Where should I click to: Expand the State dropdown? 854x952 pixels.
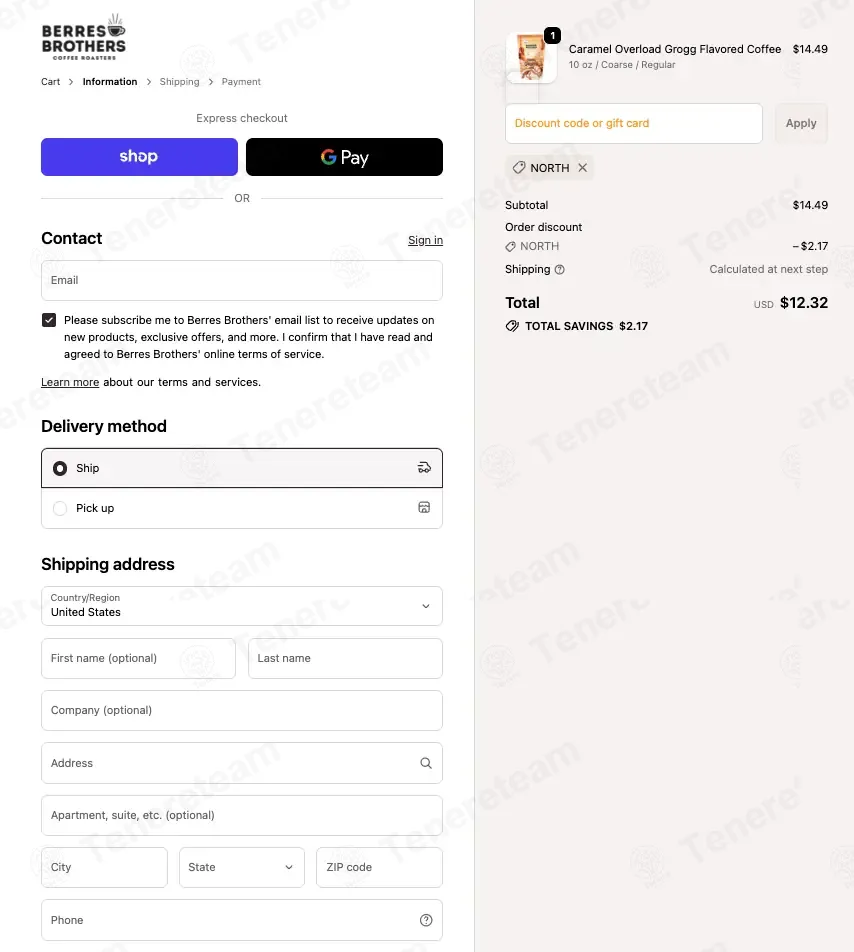[x=242, y=868]
